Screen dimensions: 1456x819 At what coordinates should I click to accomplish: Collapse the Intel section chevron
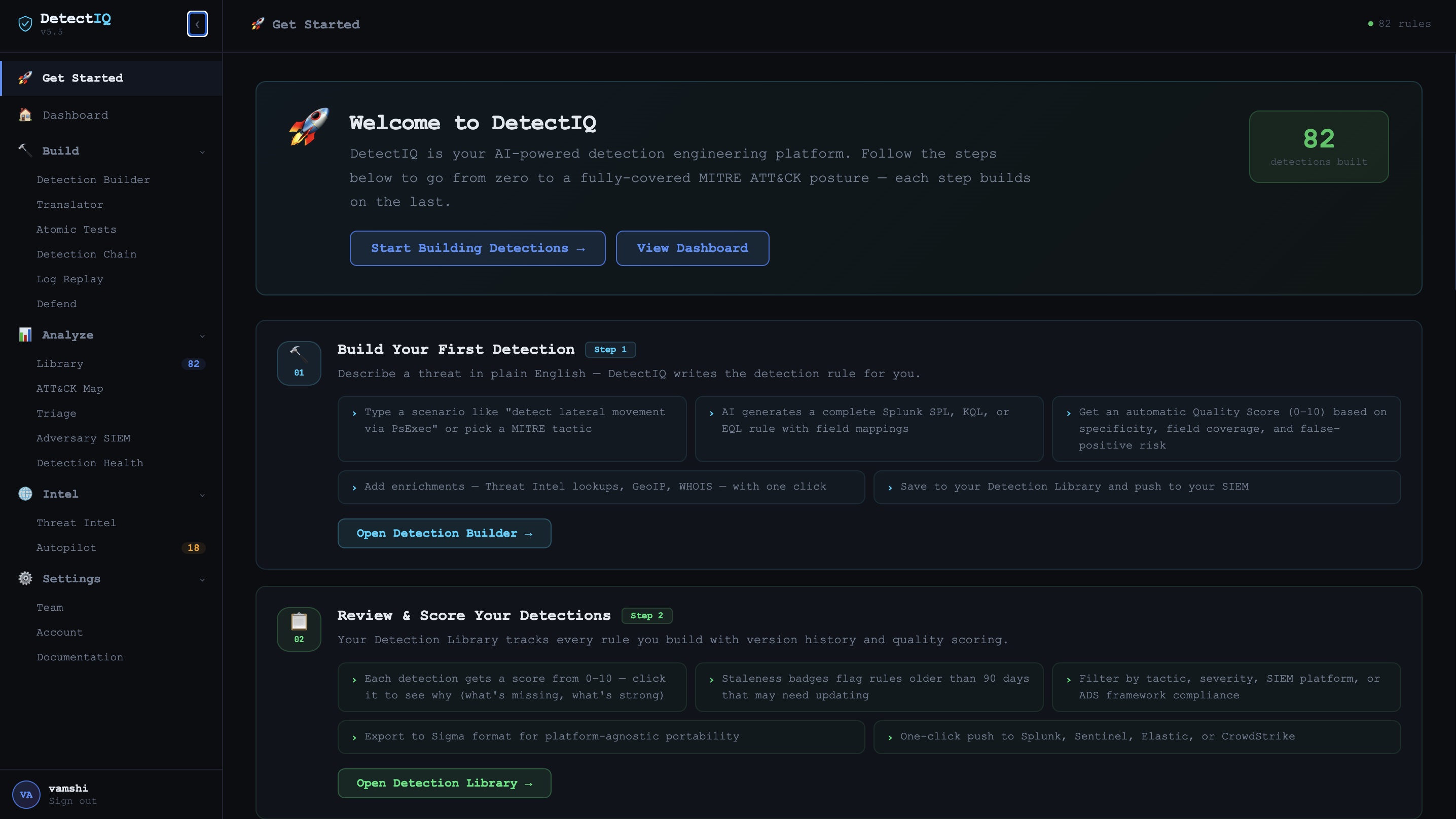(202, 495)
